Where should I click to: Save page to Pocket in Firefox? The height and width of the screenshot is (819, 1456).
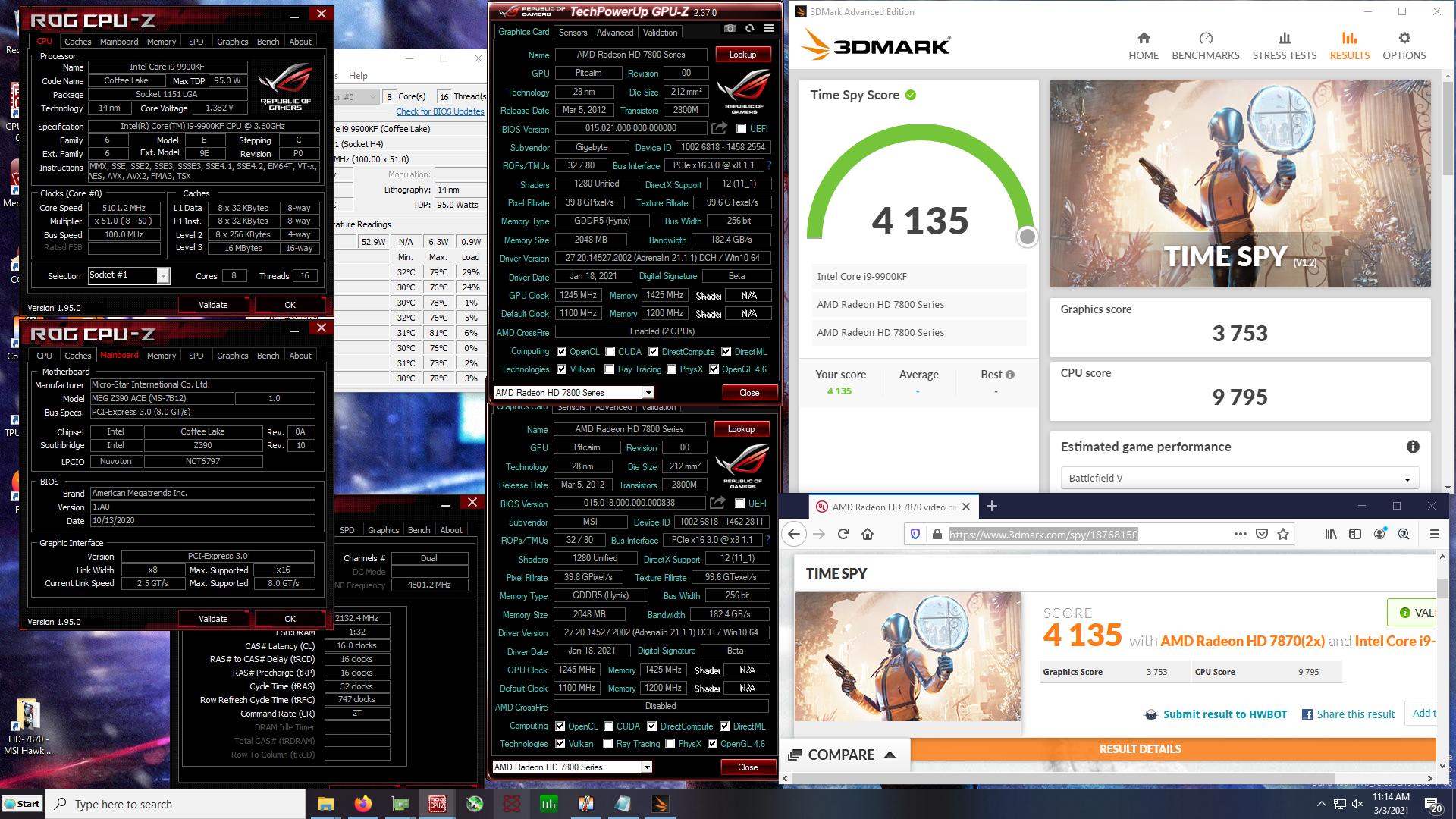pyautogui.click(x=1262, y=534)
